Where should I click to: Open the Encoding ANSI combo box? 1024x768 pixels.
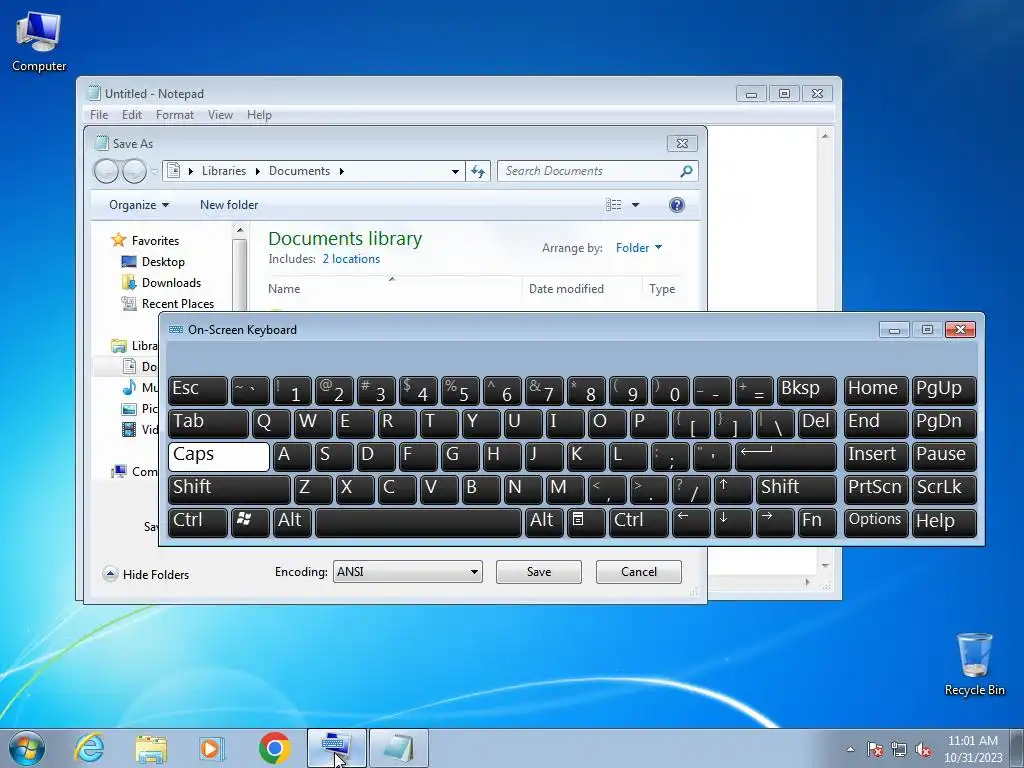click(x=408, y=571)
